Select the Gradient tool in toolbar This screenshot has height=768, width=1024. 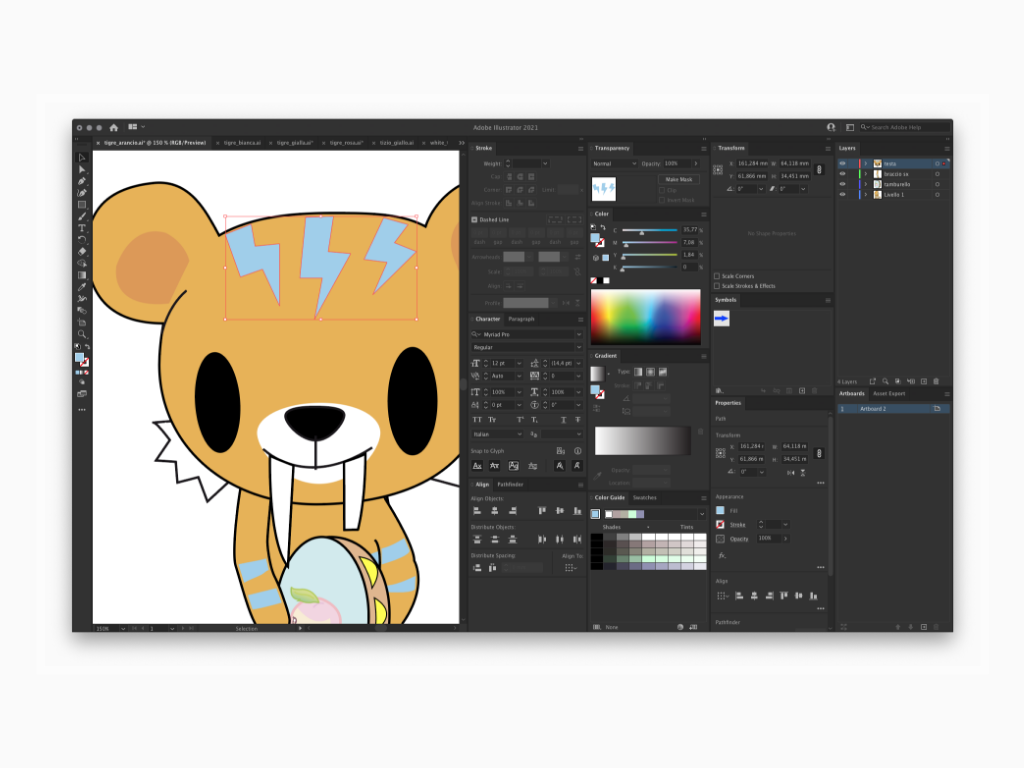click(x=82, y=275)
